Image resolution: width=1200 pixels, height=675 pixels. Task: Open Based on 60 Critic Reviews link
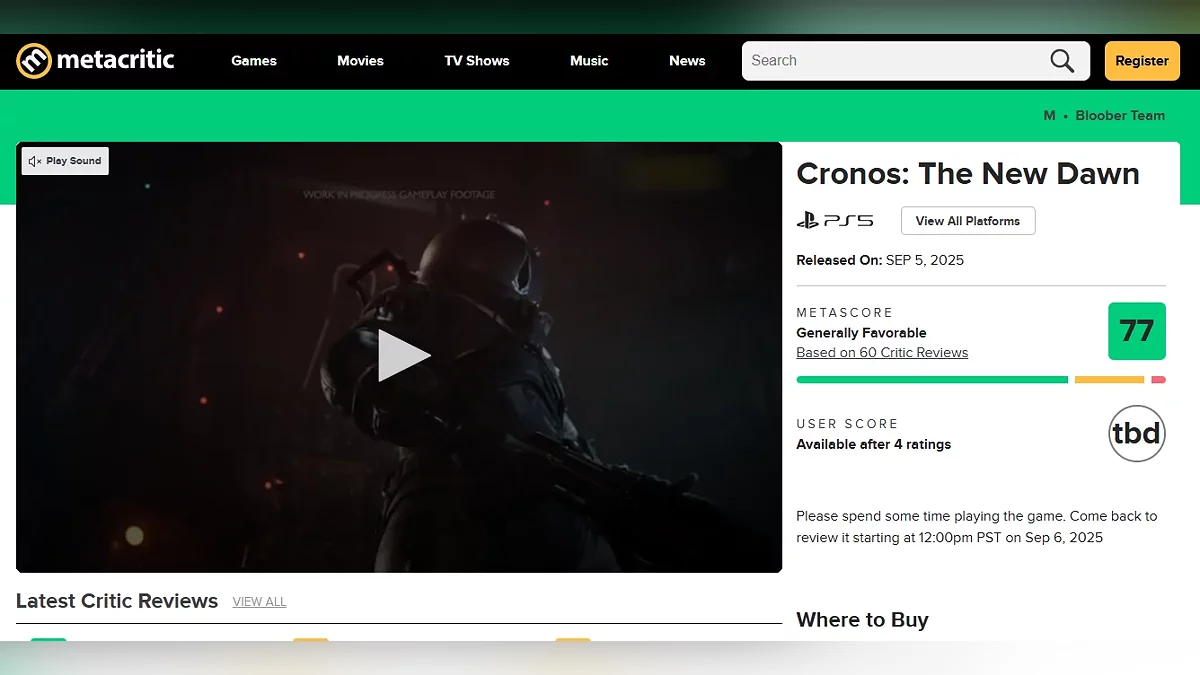pos(882,353)
